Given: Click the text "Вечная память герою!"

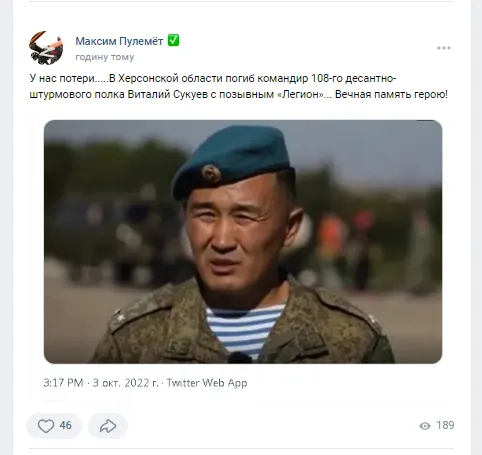Looking at the screenshot, I should click(391, 94).
